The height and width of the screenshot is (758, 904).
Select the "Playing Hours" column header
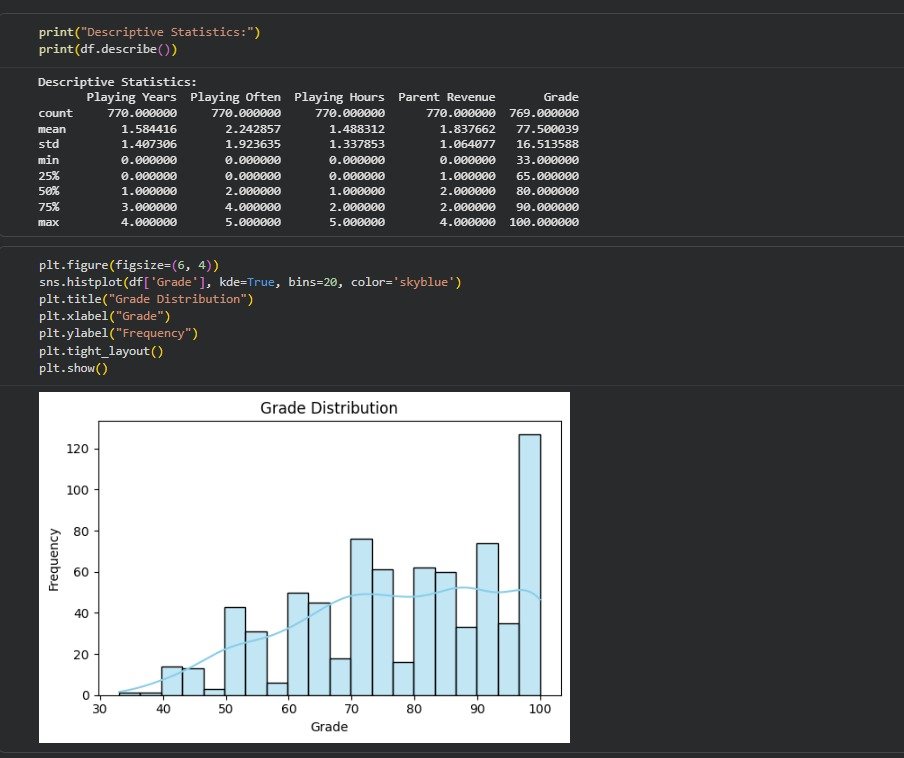point(339,97)
